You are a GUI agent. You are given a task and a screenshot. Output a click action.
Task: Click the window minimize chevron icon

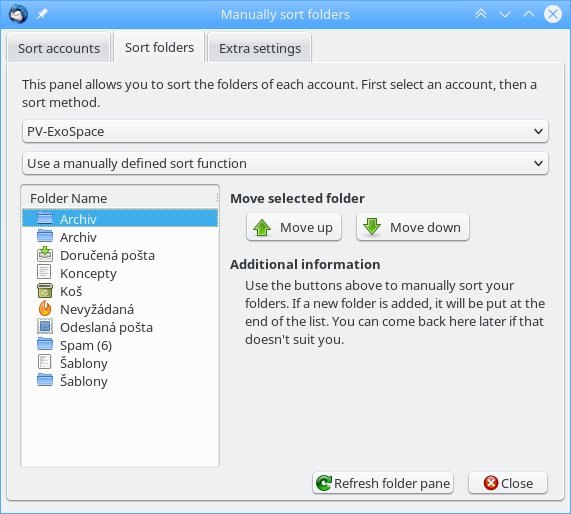(x=505, y=15)
